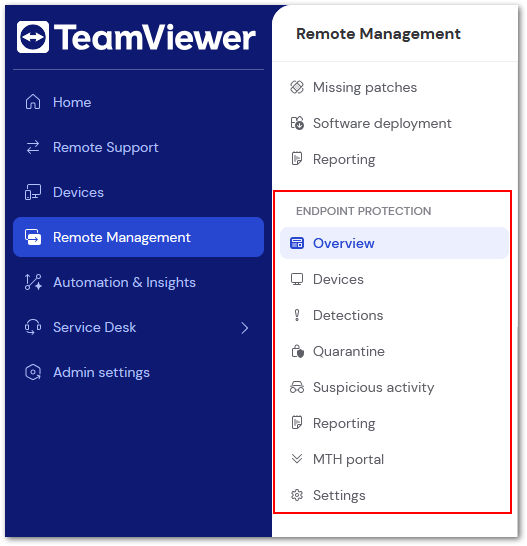Click the Quarantine shield icon

click(x=297, y=351)
